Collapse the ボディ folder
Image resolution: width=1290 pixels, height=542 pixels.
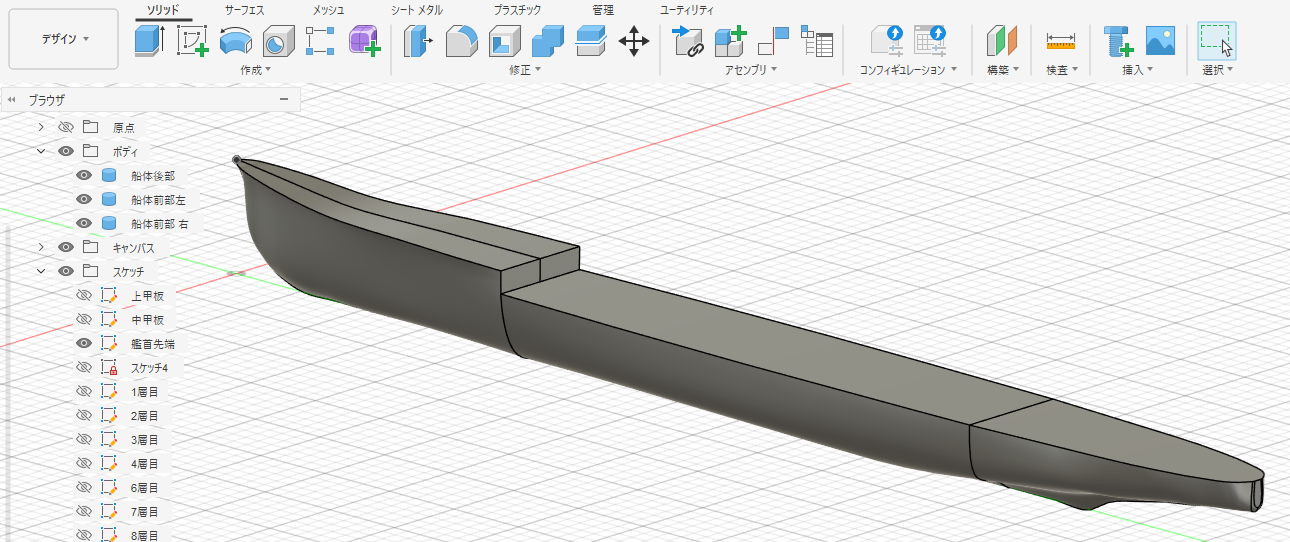coord(41,151)
